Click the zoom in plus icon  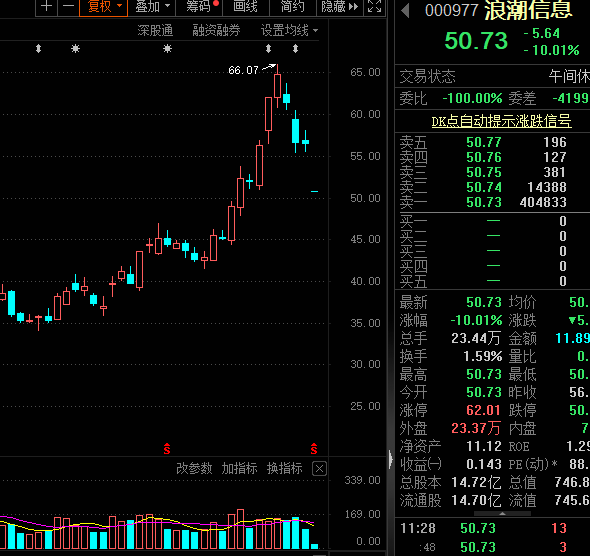(x=46, y=6)
